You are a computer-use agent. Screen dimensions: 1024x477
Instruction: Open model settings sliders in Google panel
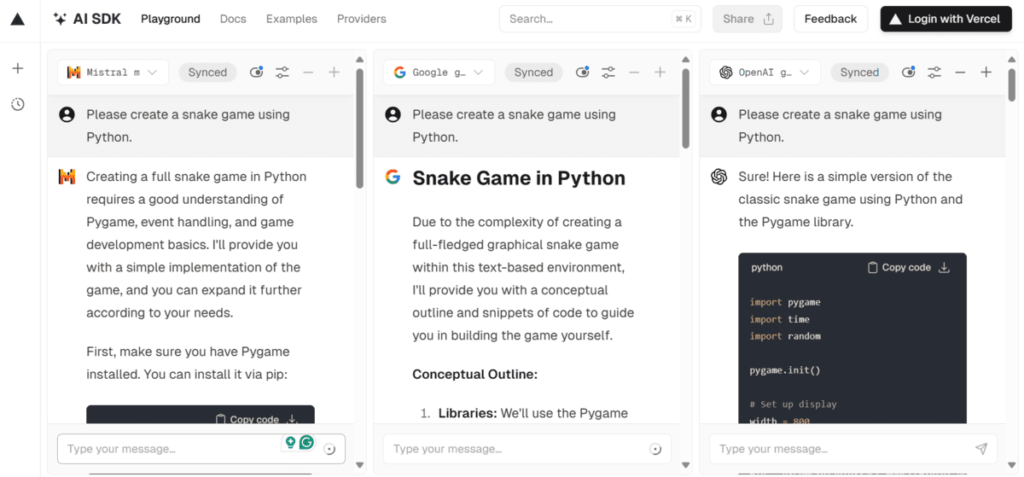(608, 73)
